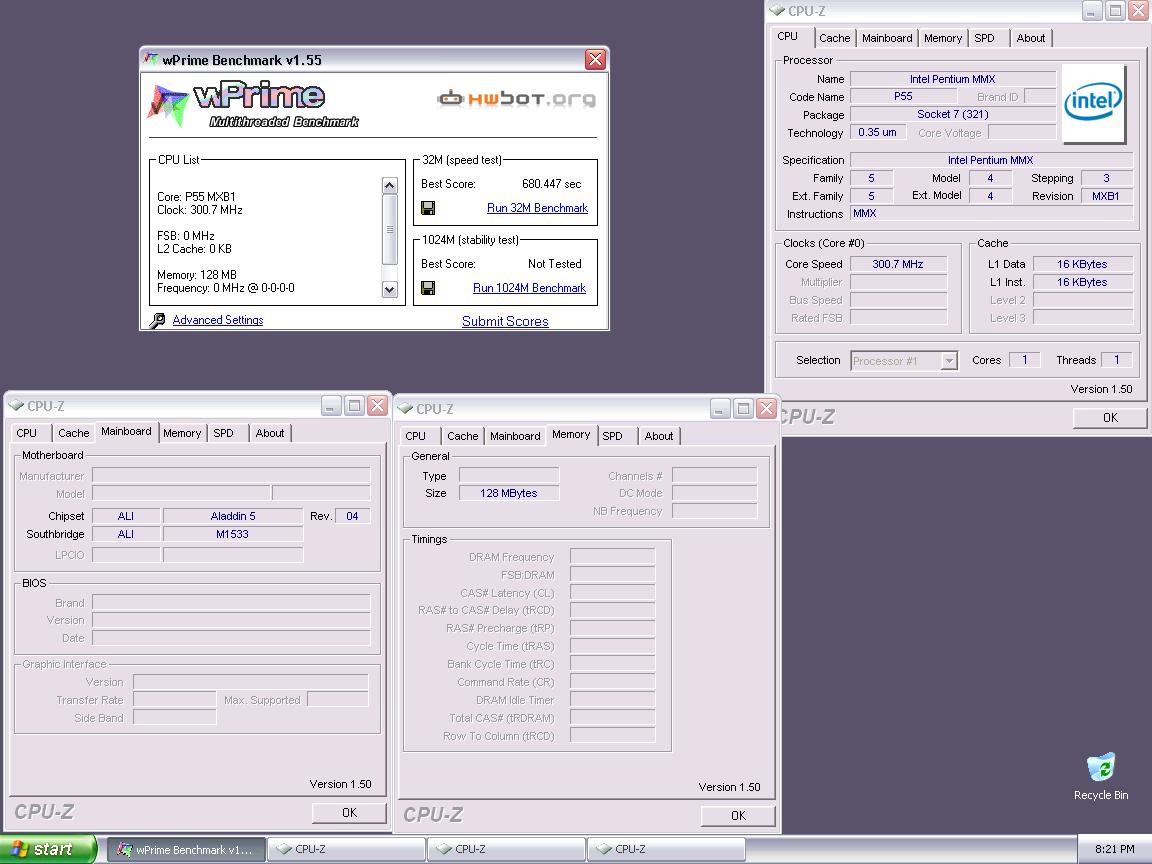Click the L1 Inst. 16 KBytes field

tap(1081, 282)
